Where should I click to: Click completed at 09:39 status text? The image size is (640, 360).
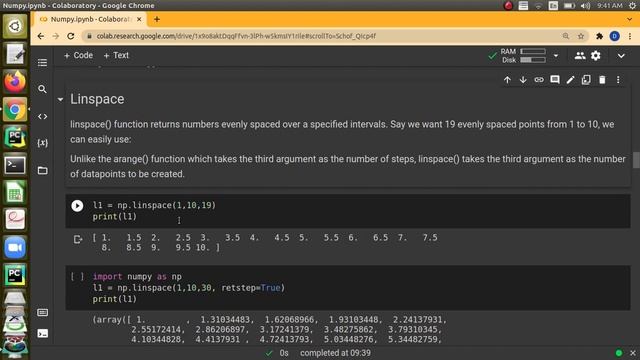[x=335, y=353]
